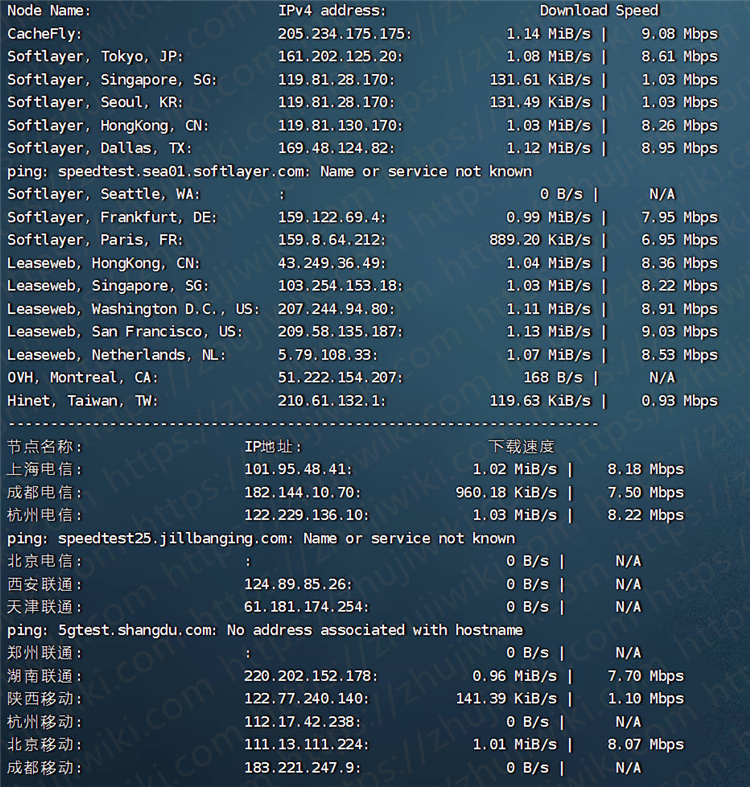Click the "节点名称:" header
This screenshot has height=787, width=750.
[x=45, y=447]
